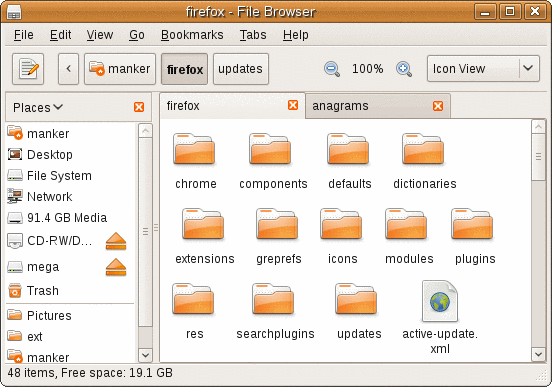Select the modules folder

pyautogui.click(x=406, y=224)
